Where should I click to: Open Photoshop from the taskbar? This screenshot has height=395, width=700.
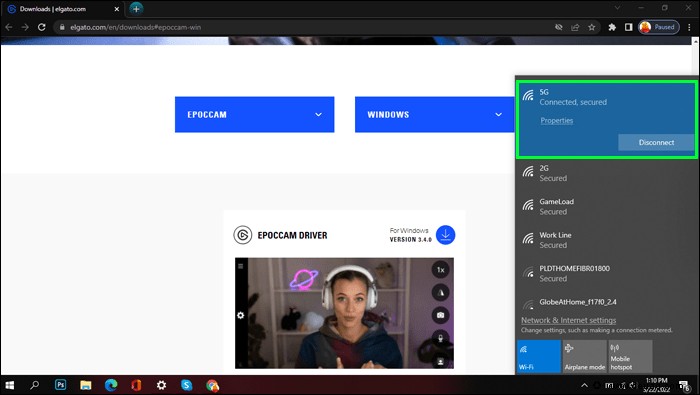coord(60,385)
